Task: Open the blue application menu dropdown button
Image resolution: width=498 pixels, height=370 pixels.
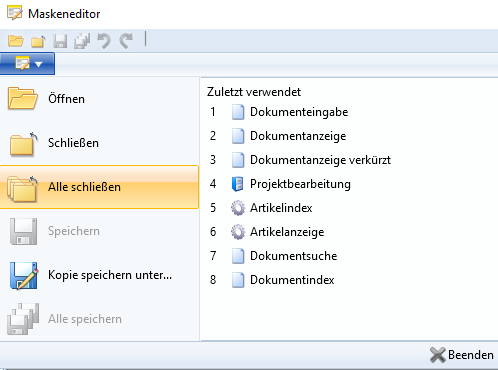Action: pyautogui.click(x=27, y=64)
